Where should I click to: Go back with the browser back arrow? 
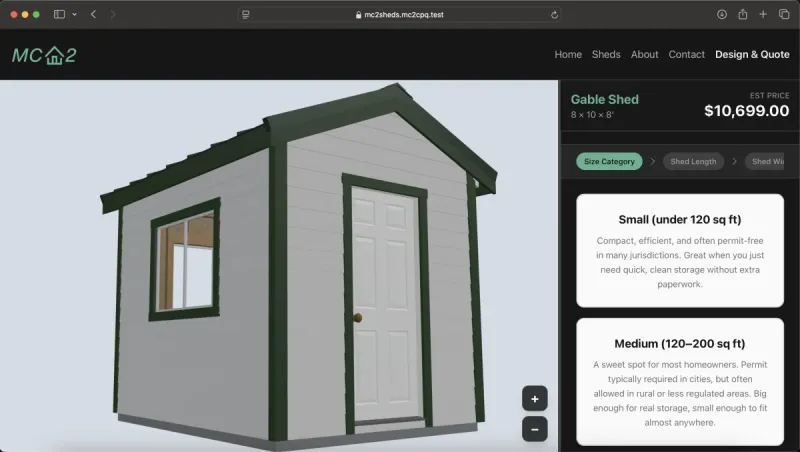pyautogui.click(x=93, y=14)
